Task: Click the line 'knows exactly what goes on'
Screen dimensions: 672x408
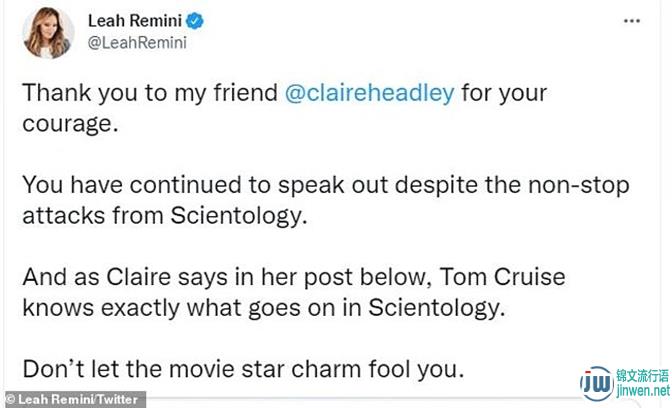Action: coord(264,308)
